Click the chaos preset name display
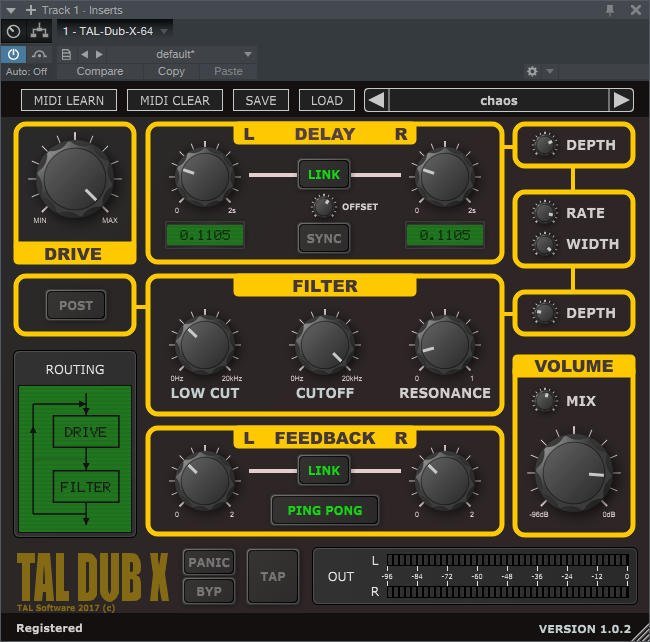650x642 pixels. click(499, 100)
